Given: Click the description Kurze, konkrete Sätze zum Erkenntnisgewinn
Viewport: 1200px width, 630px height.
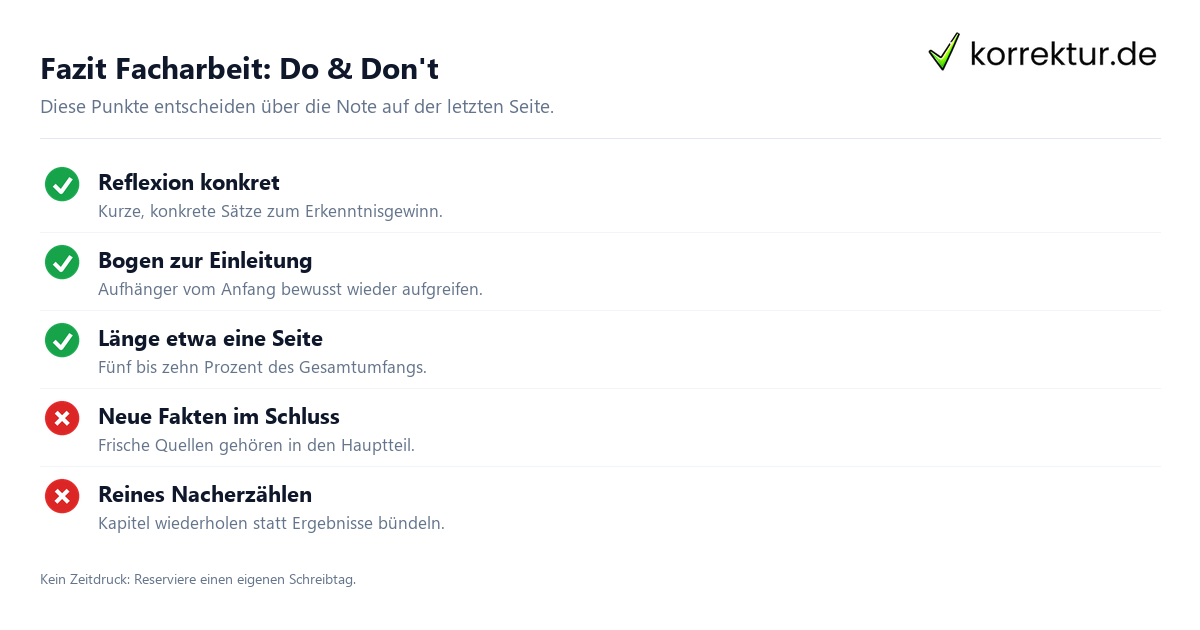Looking at the screenshot, I should point(270,212).
